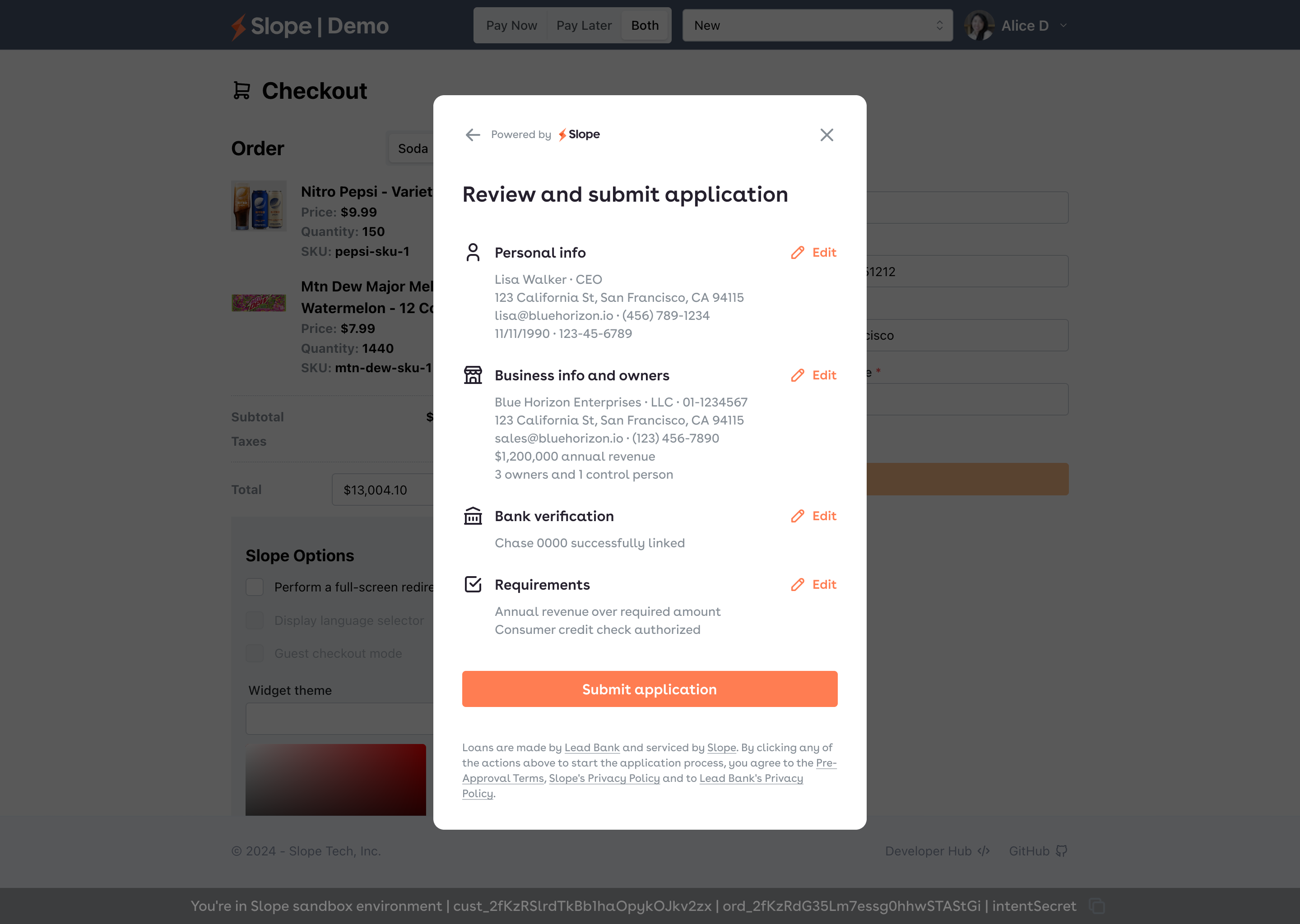Click the Bank verification pencil icon
Screen dimensions: 1300x924
tap(798, 516)
